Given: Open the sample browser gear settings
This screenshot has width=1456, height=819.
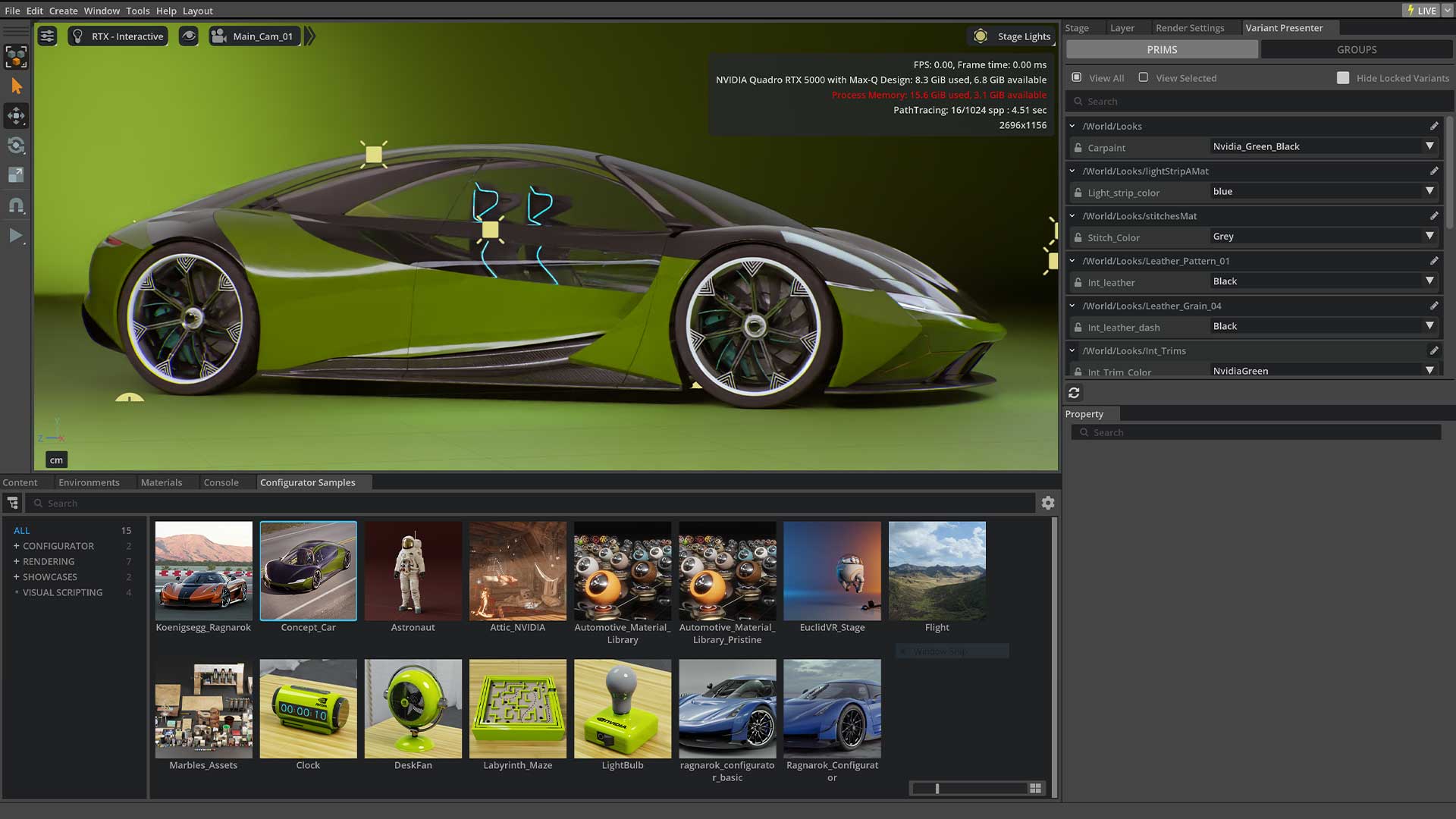Looking at the screenshot, I should click(x=1048, y=503).
